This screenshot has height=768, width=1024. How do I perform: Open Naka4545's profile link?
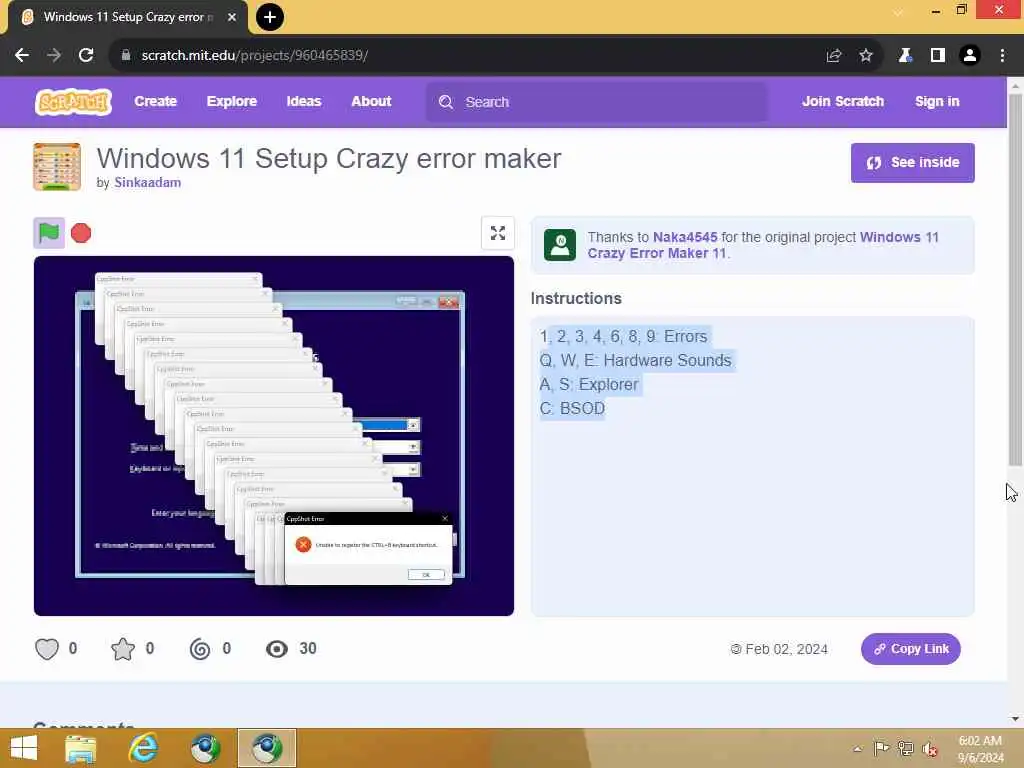[685, 237]
